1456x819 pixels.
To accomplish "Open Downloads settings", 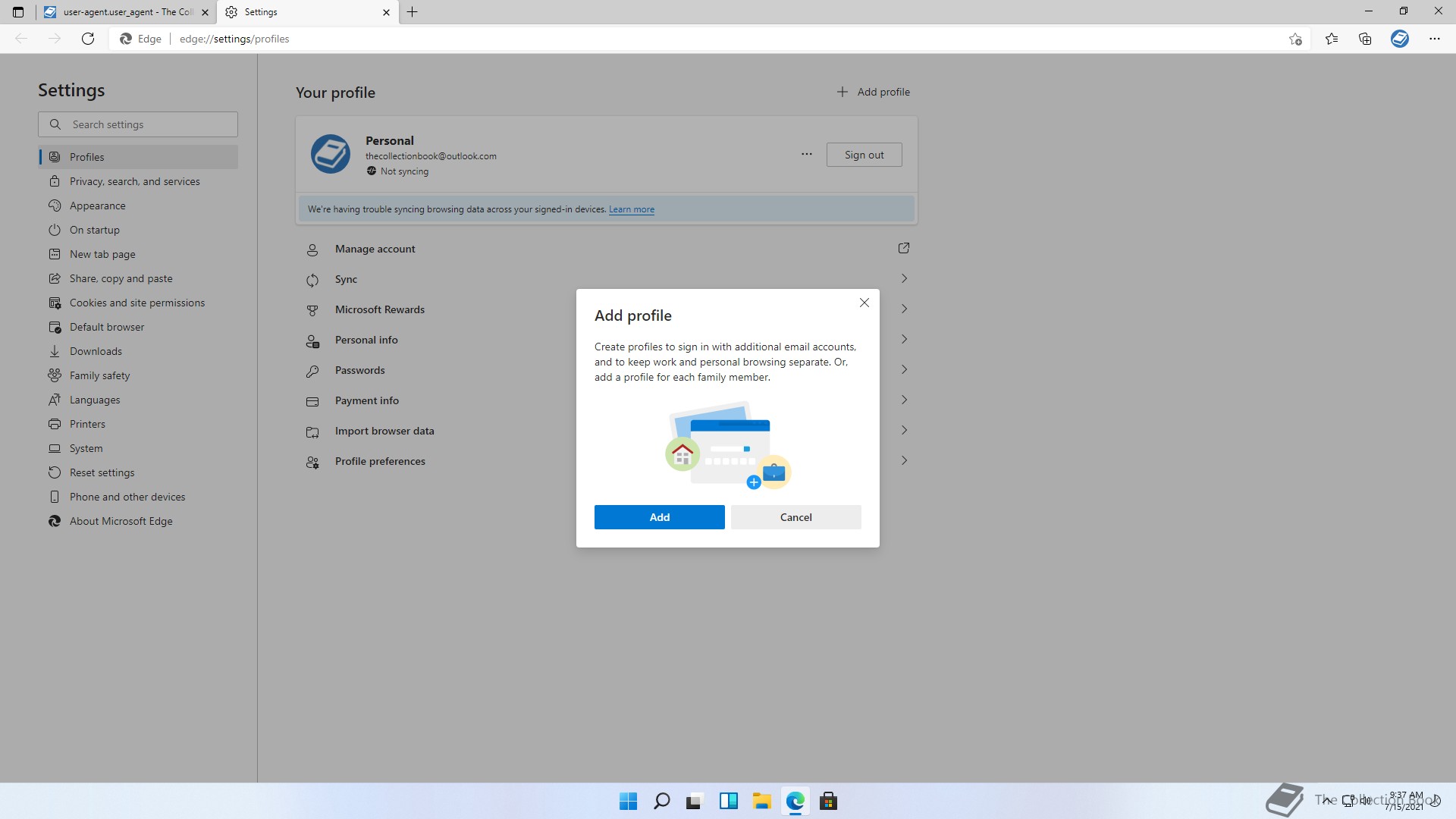I will coord(138,351).
